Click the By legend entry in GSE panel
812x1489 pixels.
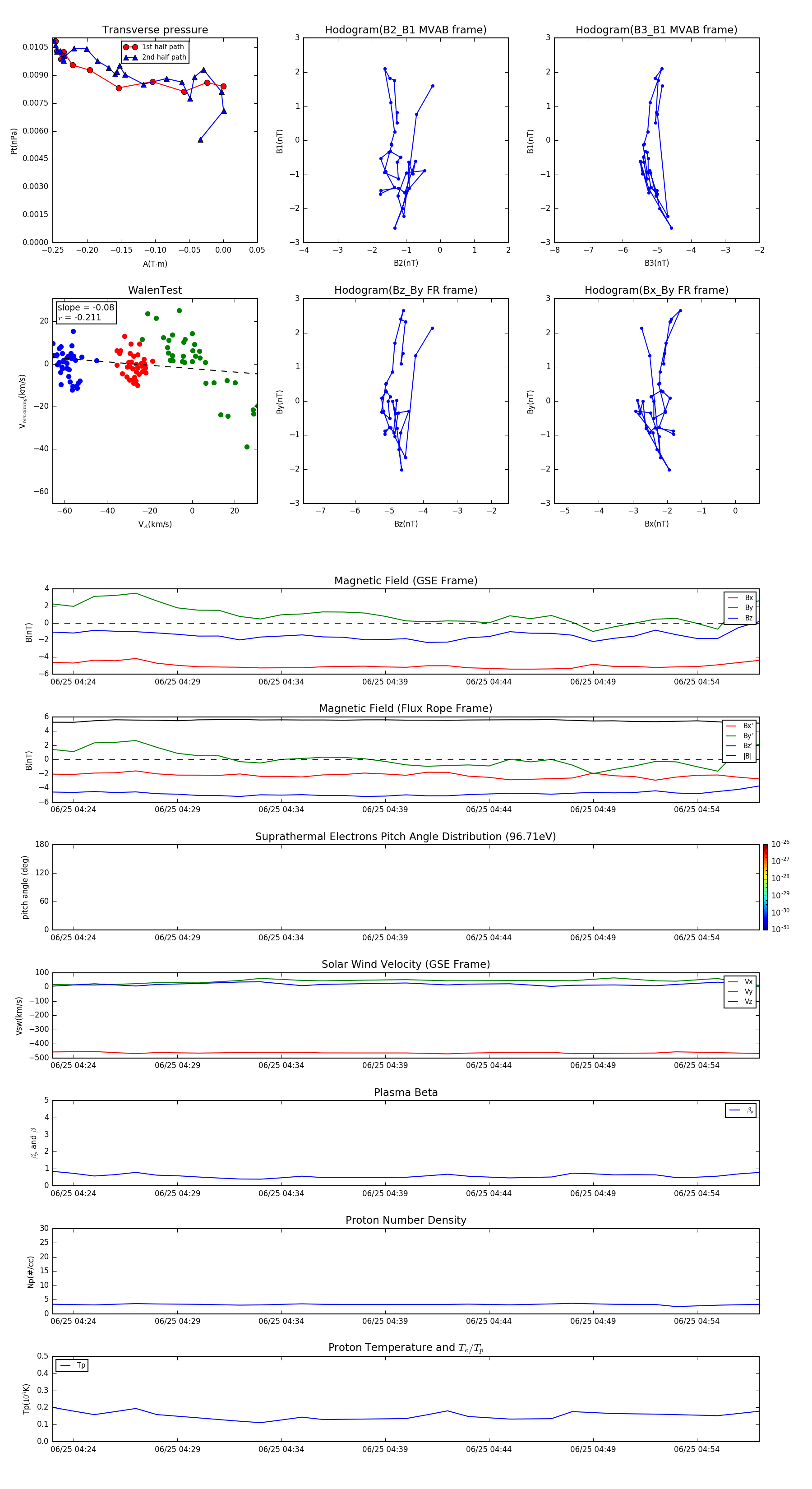click(x=740, y=607)
